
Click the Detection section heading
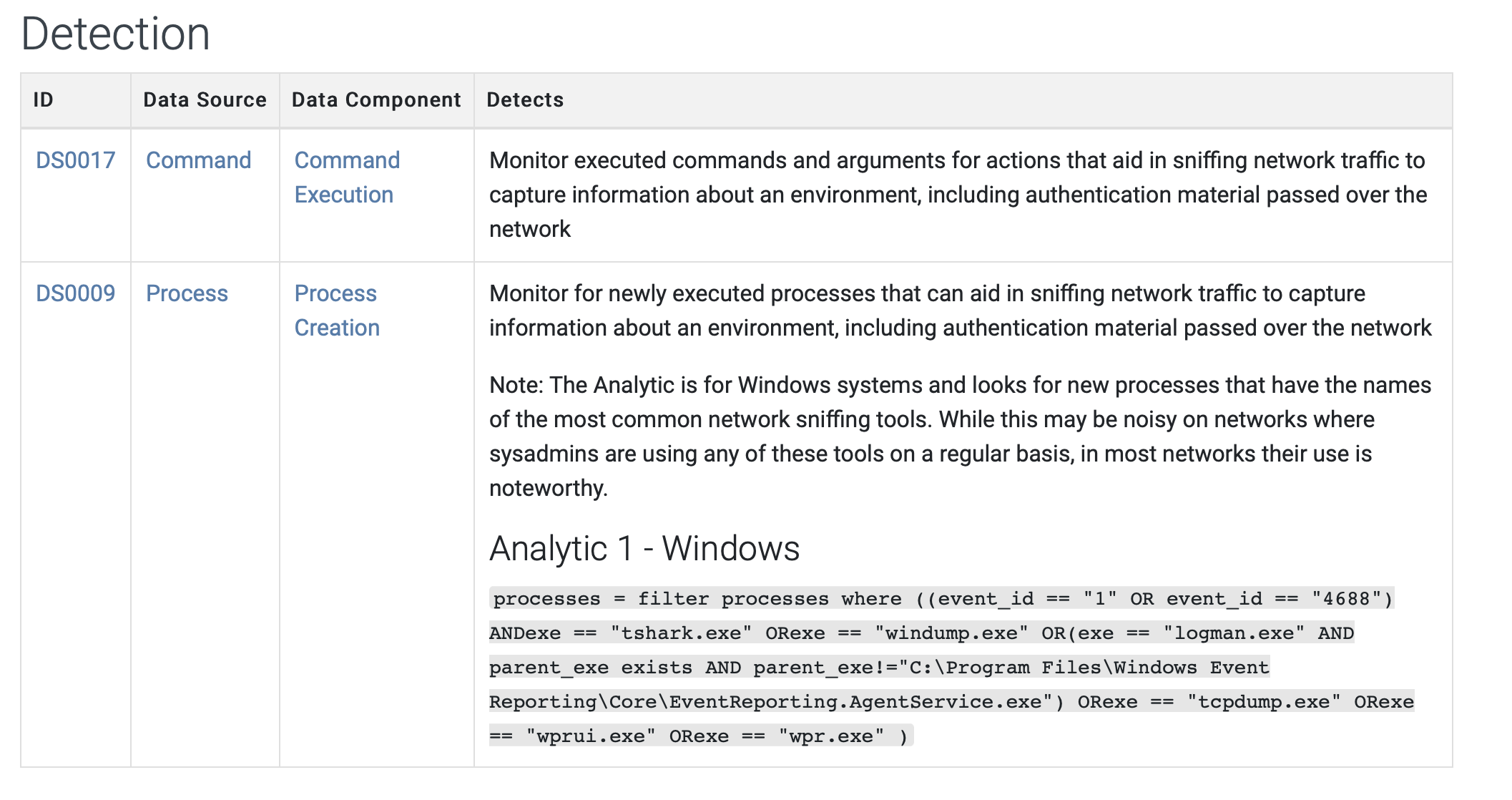pyautogui.click(x=116, y=34)
